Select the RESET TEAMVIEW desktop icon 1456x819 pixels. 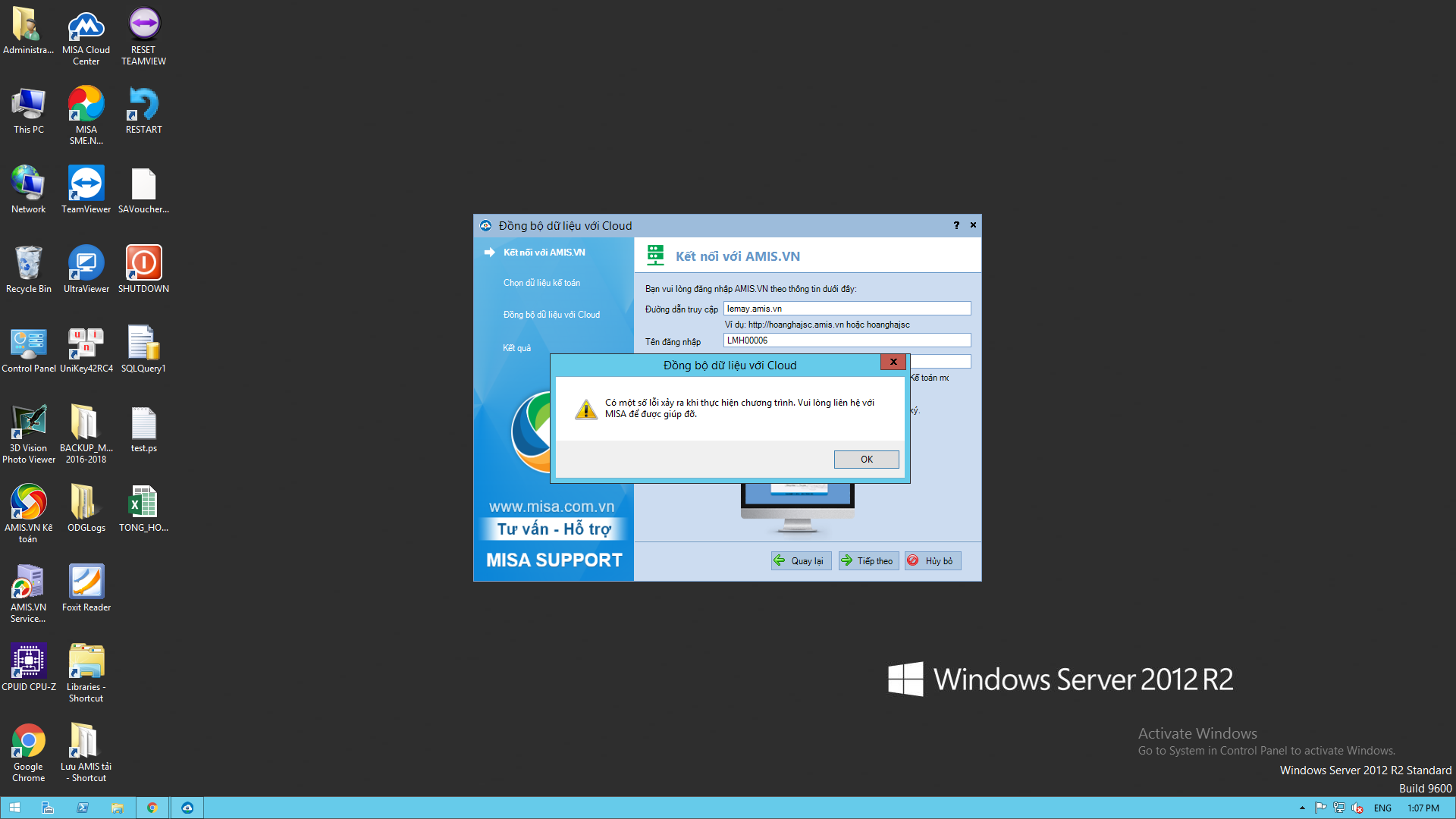click(x=143, y=36)
